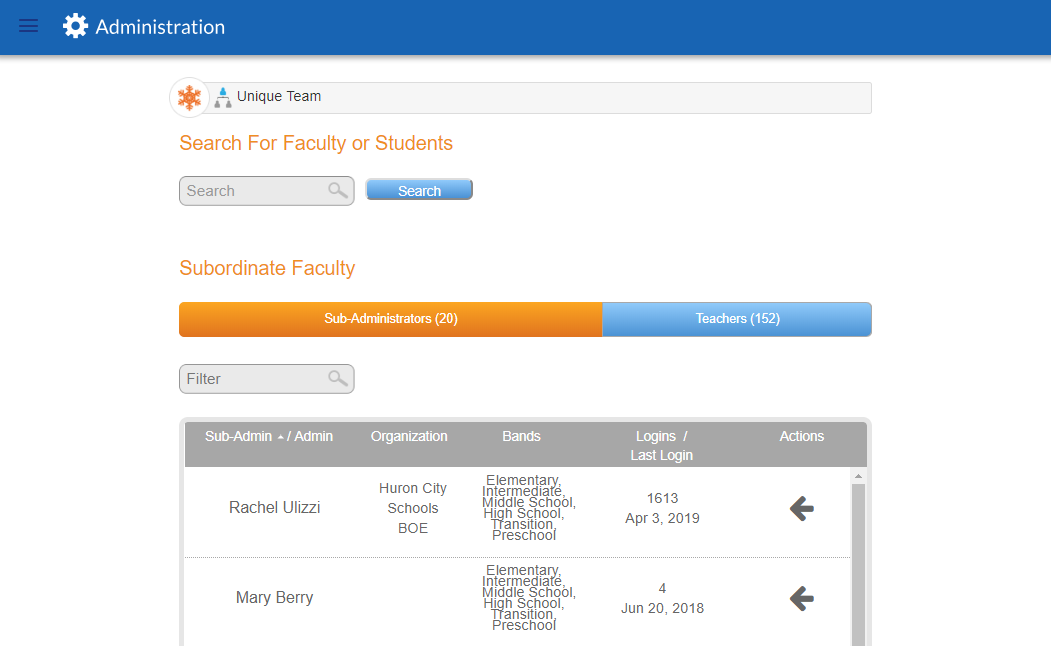Click the Bands column header
Viewport: 1051px width, 646px height.
pyautogui.click(x=521, y=436)
